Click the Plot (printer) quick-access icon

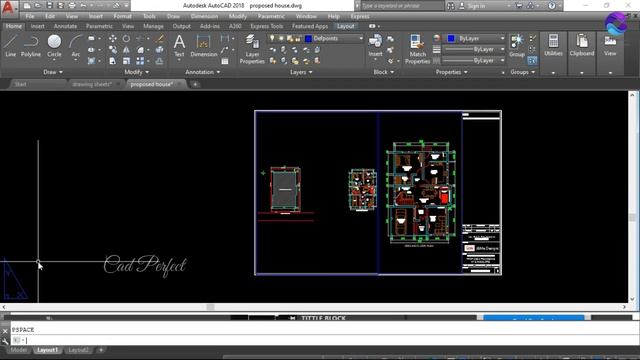tap(72, 6)
